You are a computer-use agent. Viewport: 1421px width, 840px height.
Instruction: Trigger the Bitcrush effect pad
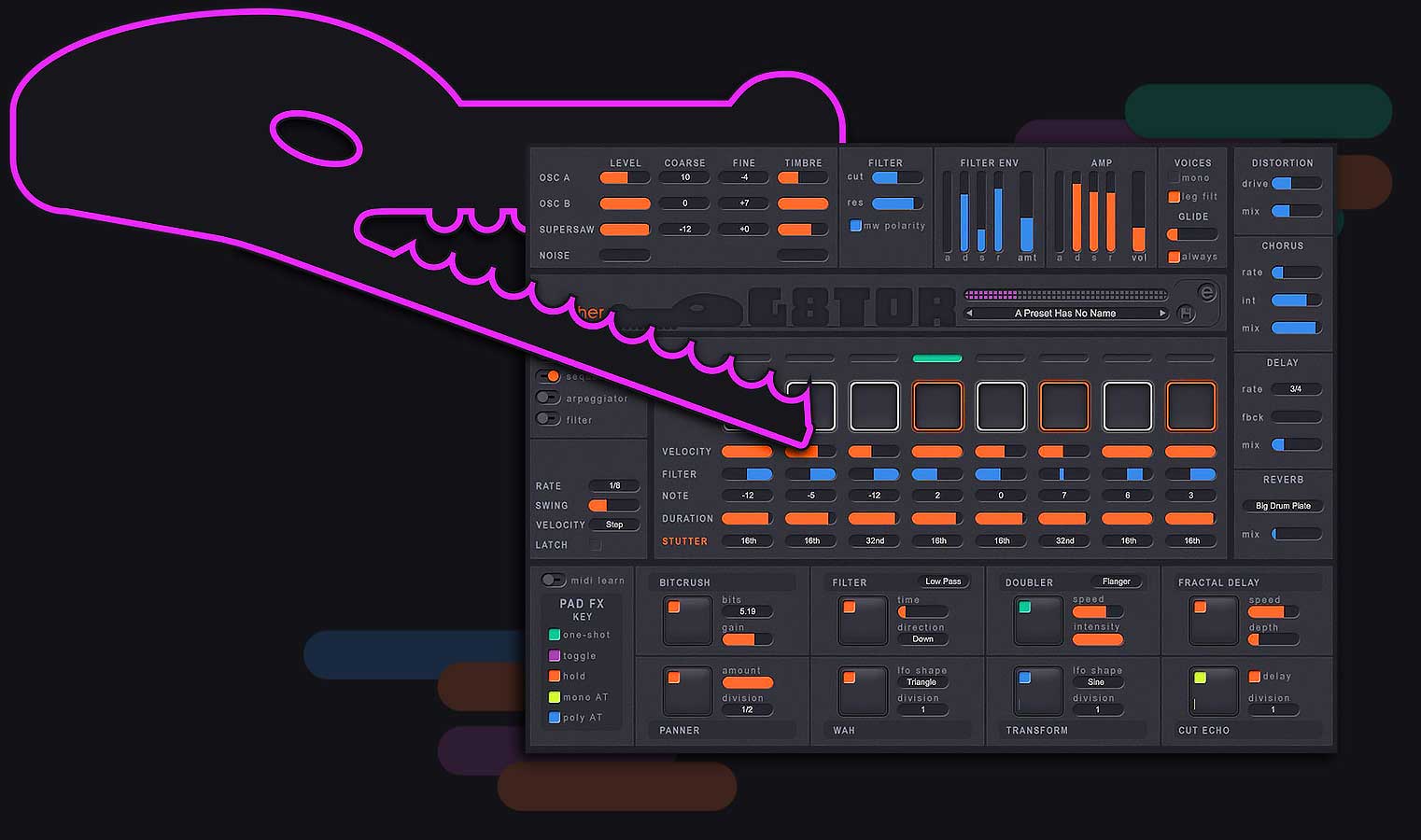point(686,621)
